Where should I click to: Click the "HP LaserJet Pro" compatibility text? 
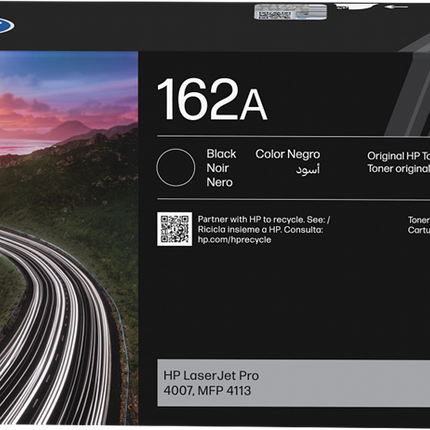tap(211, 376)
